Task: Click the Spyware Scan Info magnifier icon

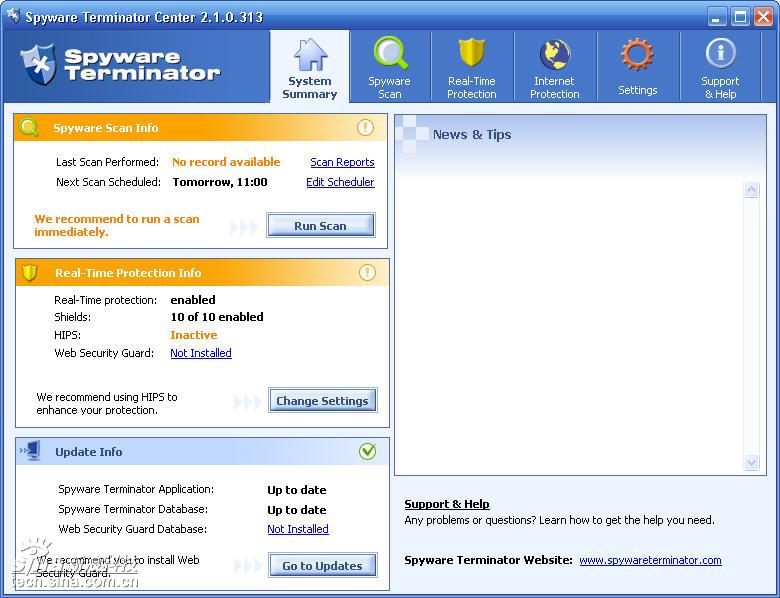Action: coord(29,127)
